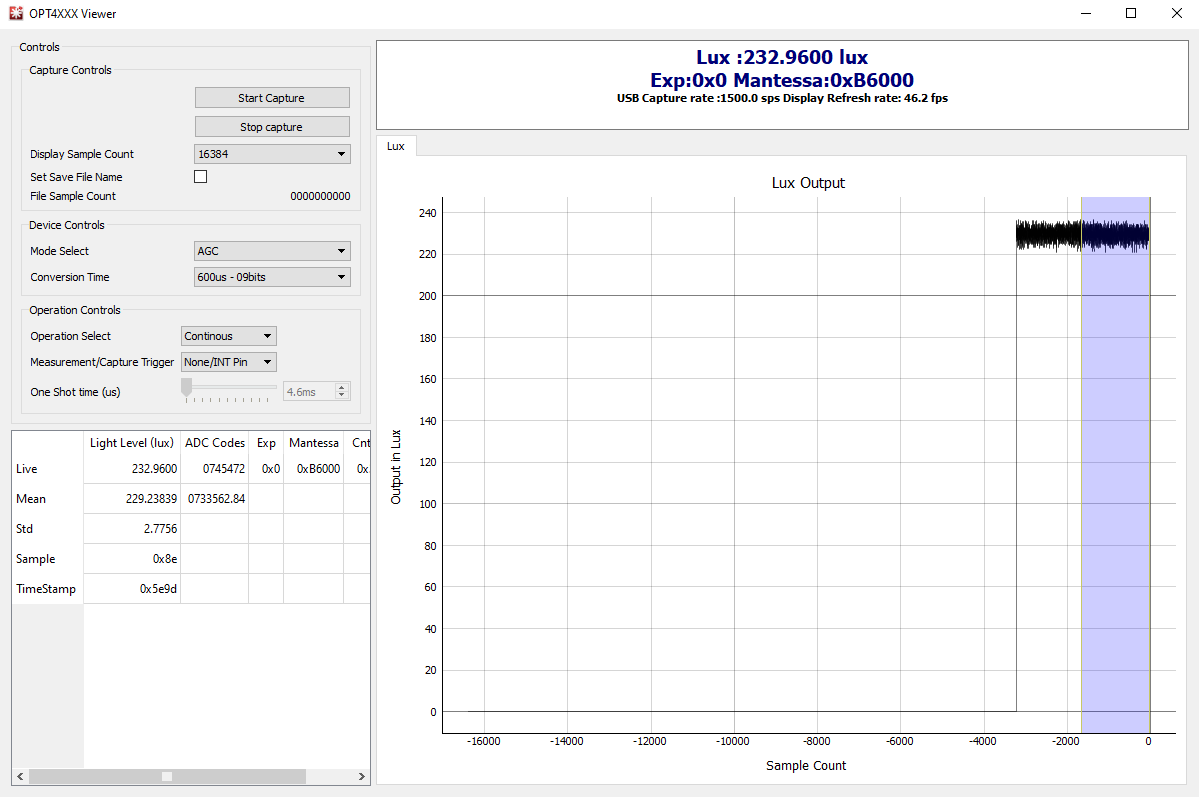Expand the Measurement/Capture Trigger dropdown
The height and width of the screenshot is (797, 1199).
[x=229, y=362]
